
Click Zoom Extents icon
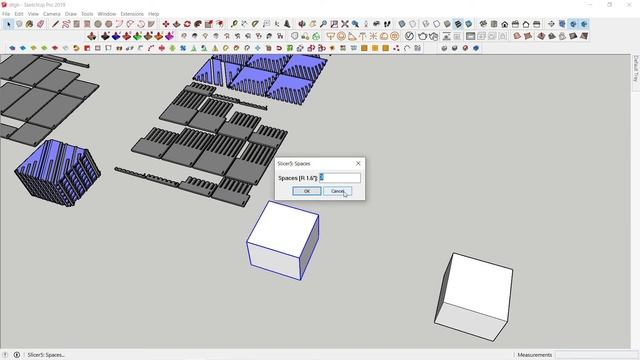point(345,24)
